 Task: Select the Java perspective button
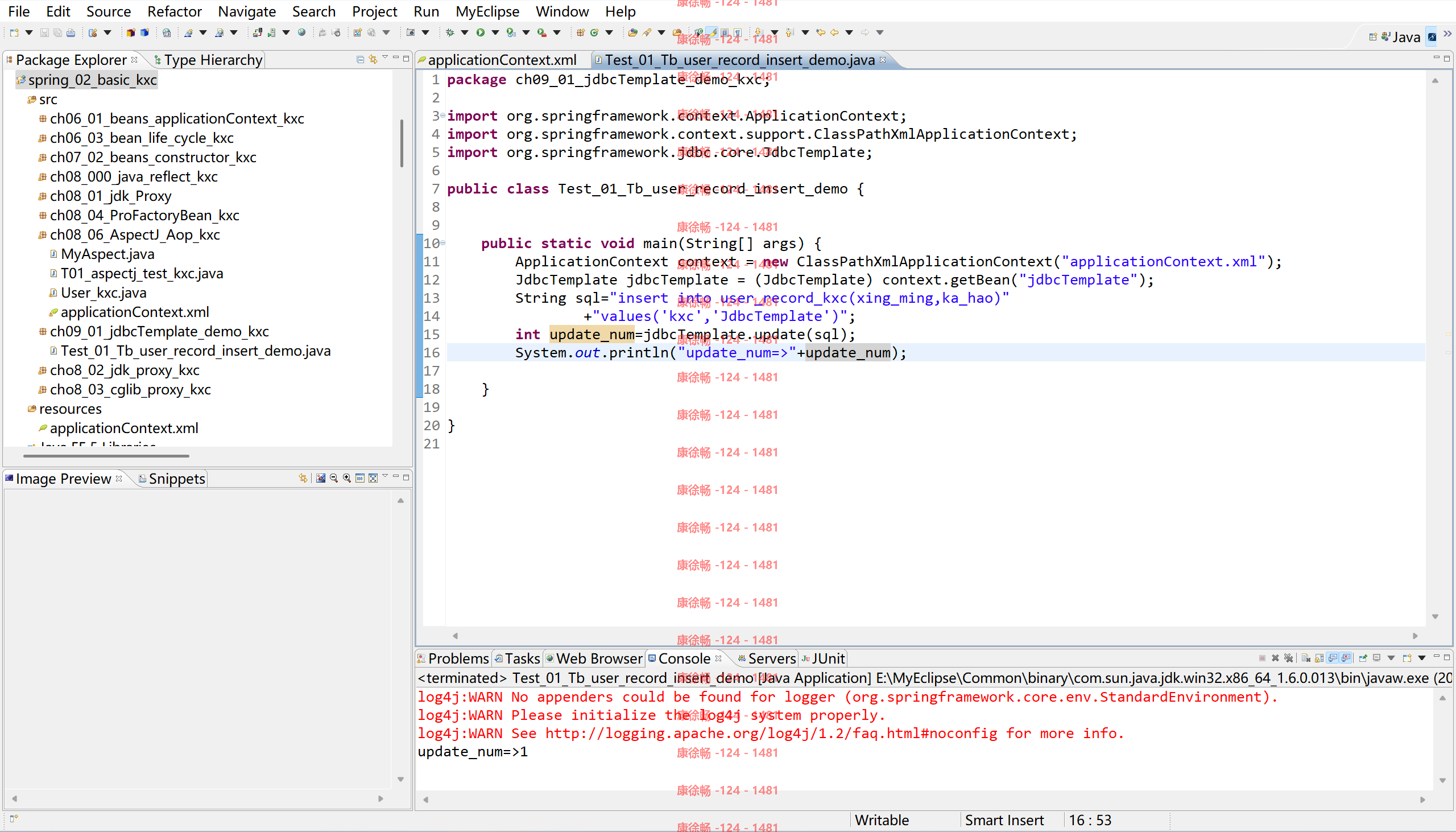click(1400, 37)
